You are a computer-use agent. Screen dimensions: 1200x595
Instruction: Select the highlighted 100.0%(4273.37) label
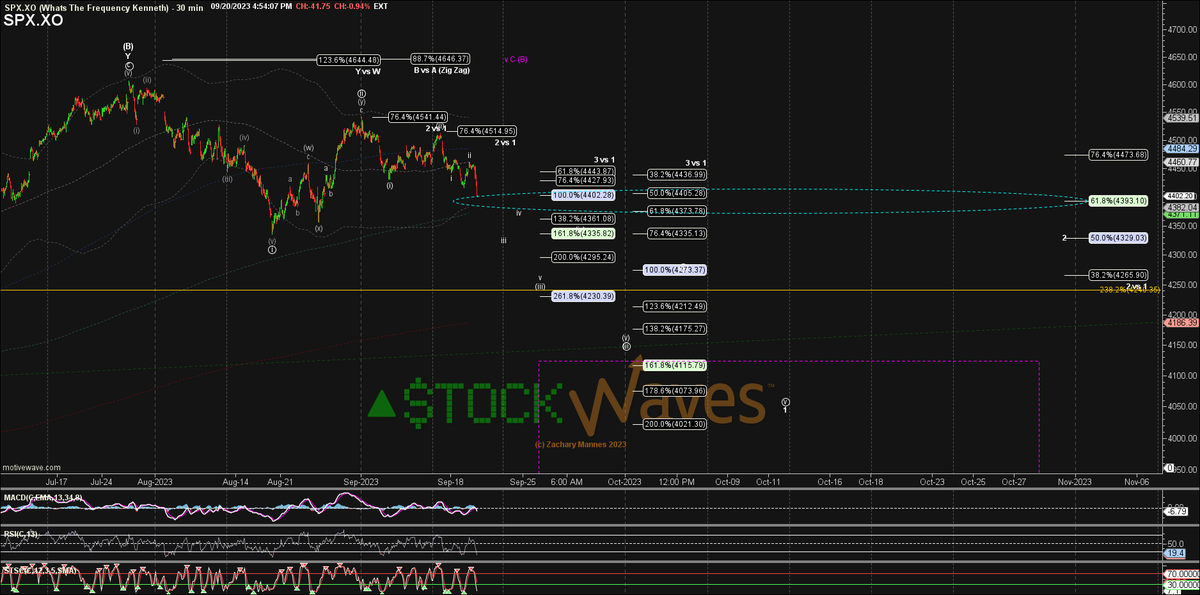676,270
